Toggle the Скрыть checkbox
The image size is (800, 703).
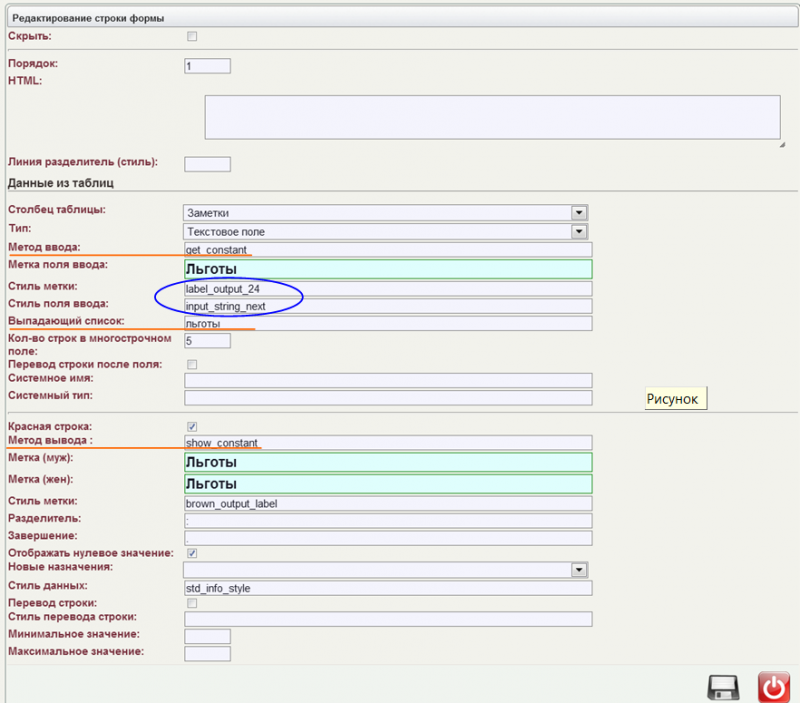(191, 37)
